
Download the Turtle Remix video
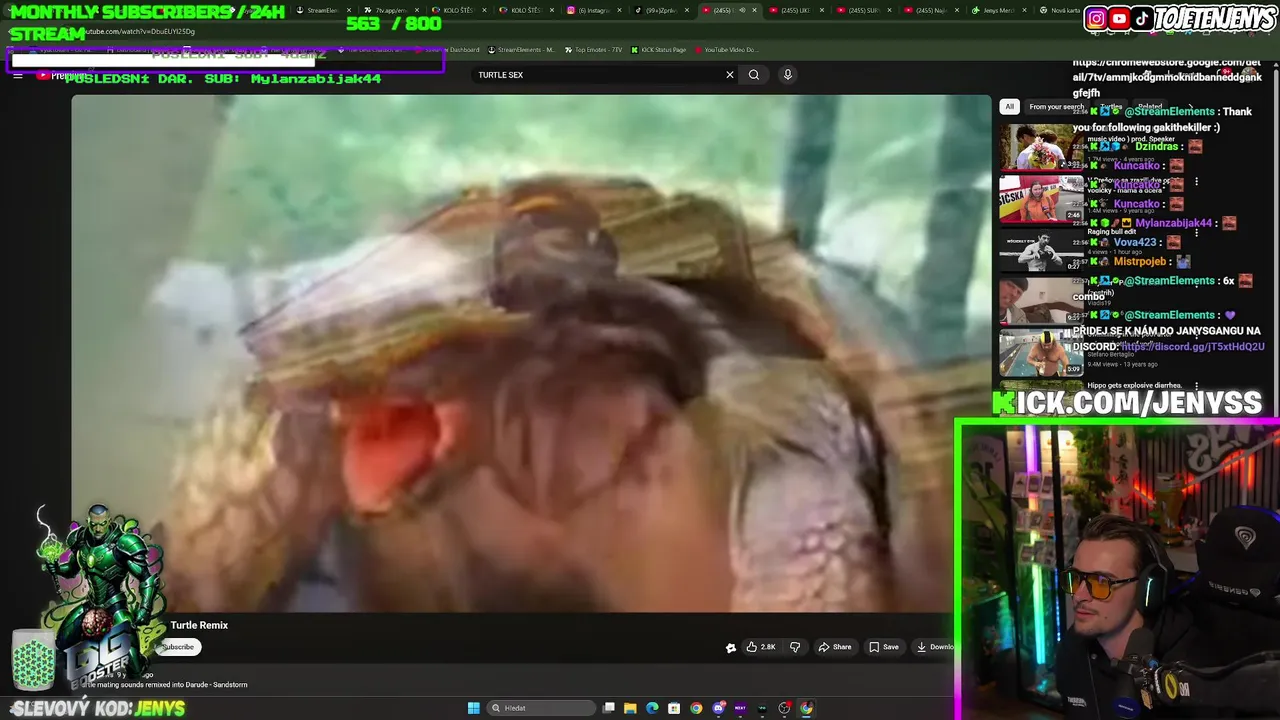coord(935,647)
